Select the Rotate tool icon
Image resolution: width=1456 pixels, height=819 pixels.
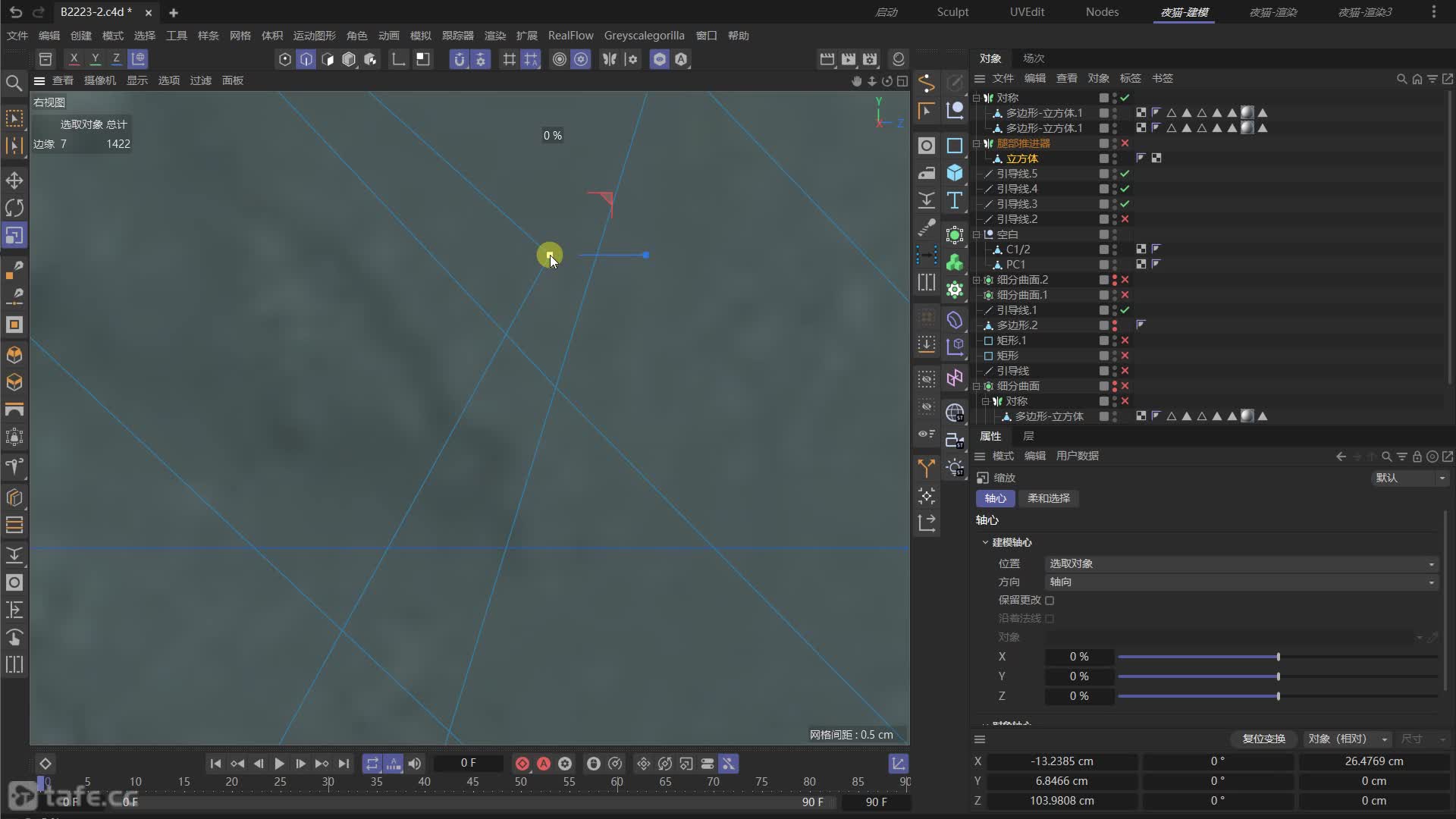click(14, 208)
